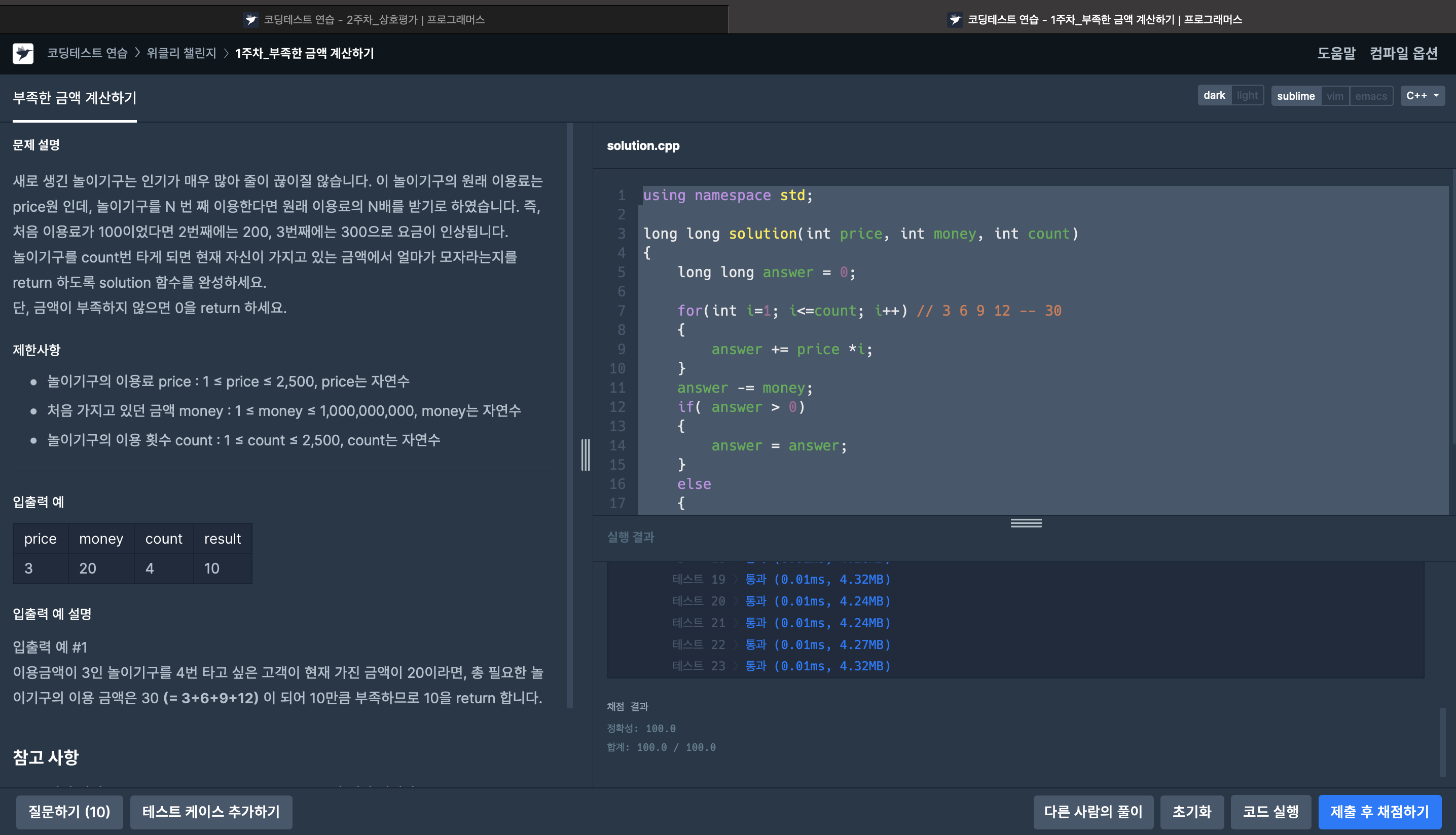Viewport: 1456px width, 835px height.
Task: Click the vertical panel divider handle
Action: 585,455
